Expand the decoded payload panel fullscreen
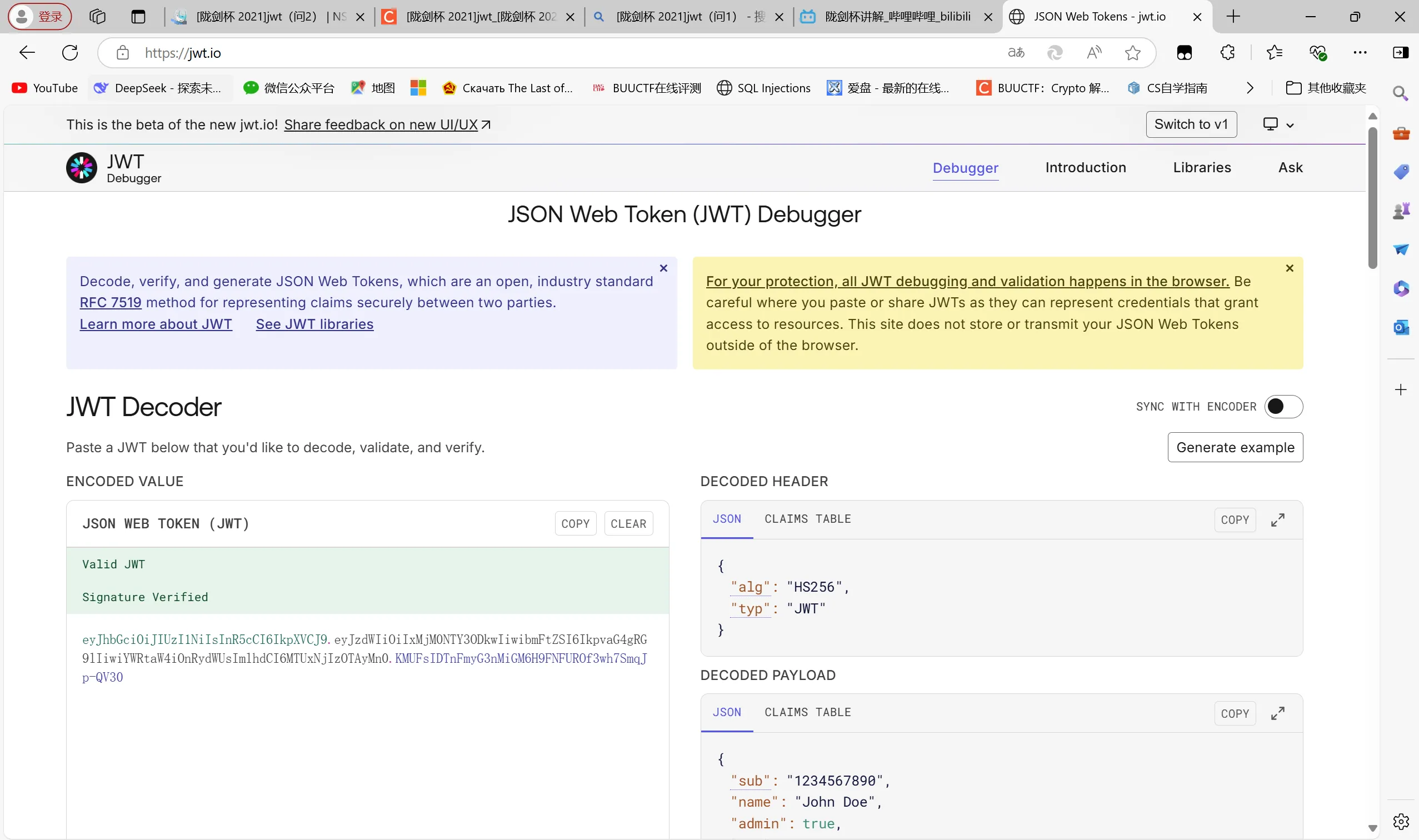The width and height of the screenshot is (1419, 840). 1277,713
